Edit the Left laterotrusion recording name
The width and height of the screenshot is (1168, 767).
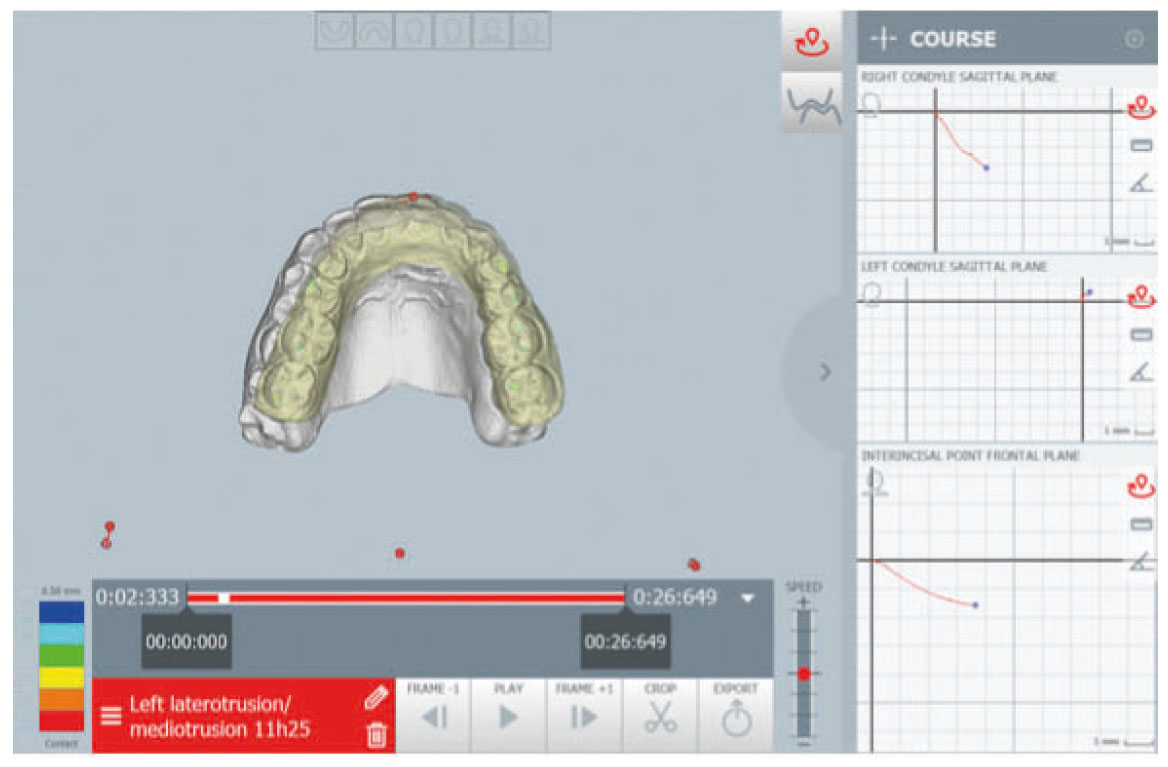[x=376, y=698]
